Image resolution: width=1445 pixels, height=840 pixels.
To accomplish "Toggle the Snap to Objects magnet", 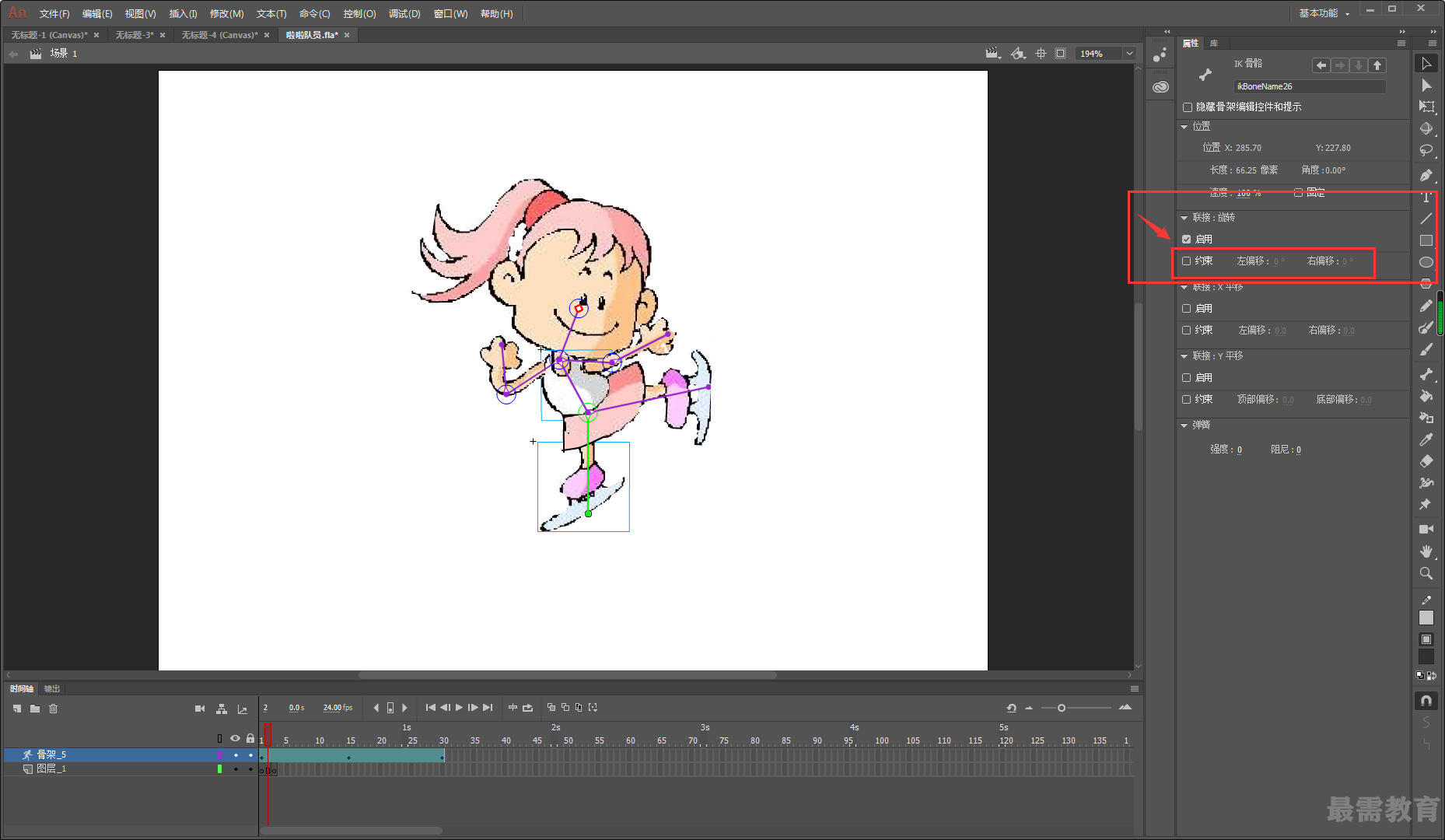I will 1426,701.
